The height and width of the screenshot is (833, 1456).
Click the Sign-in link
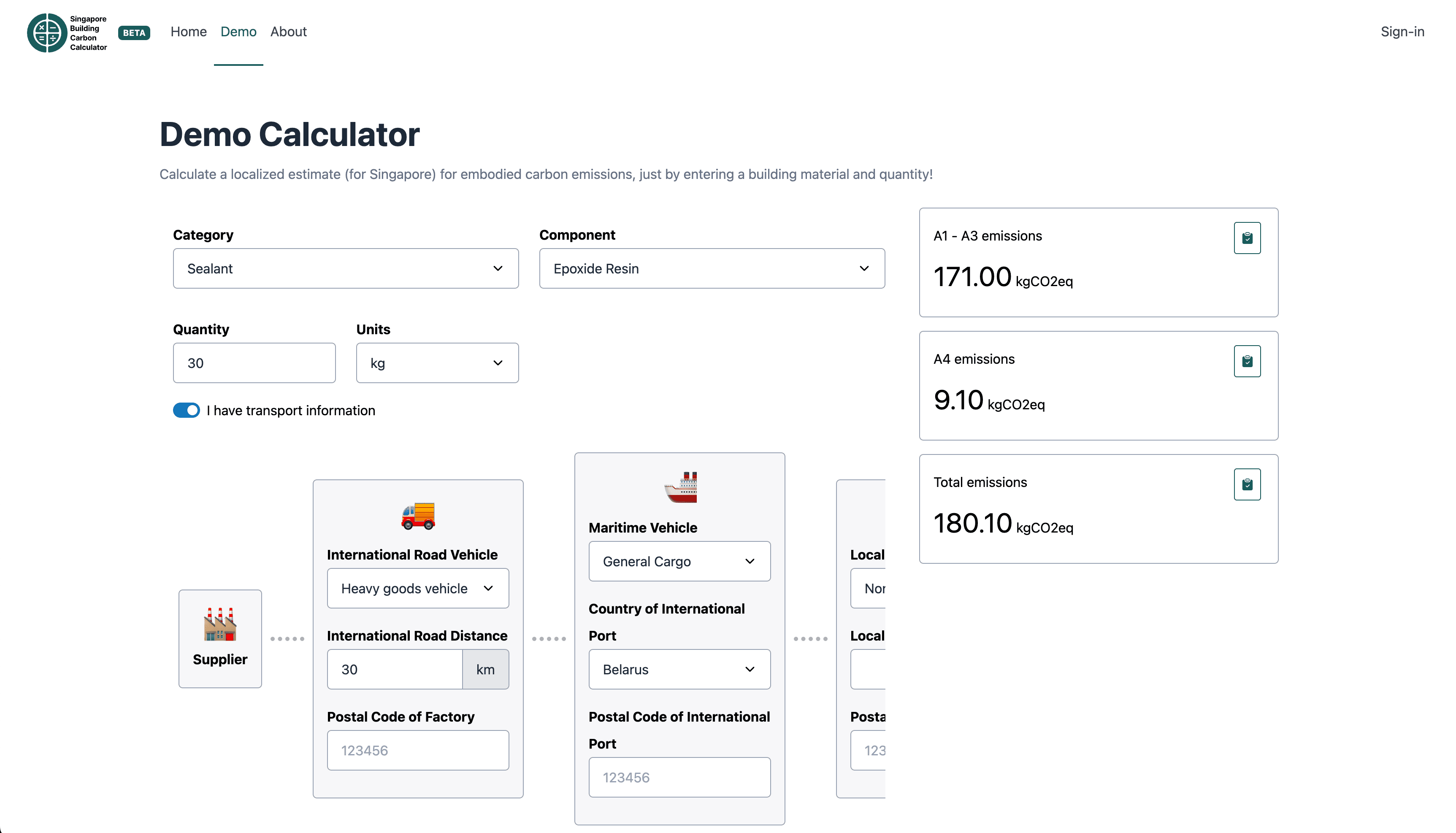point(1402,32)
